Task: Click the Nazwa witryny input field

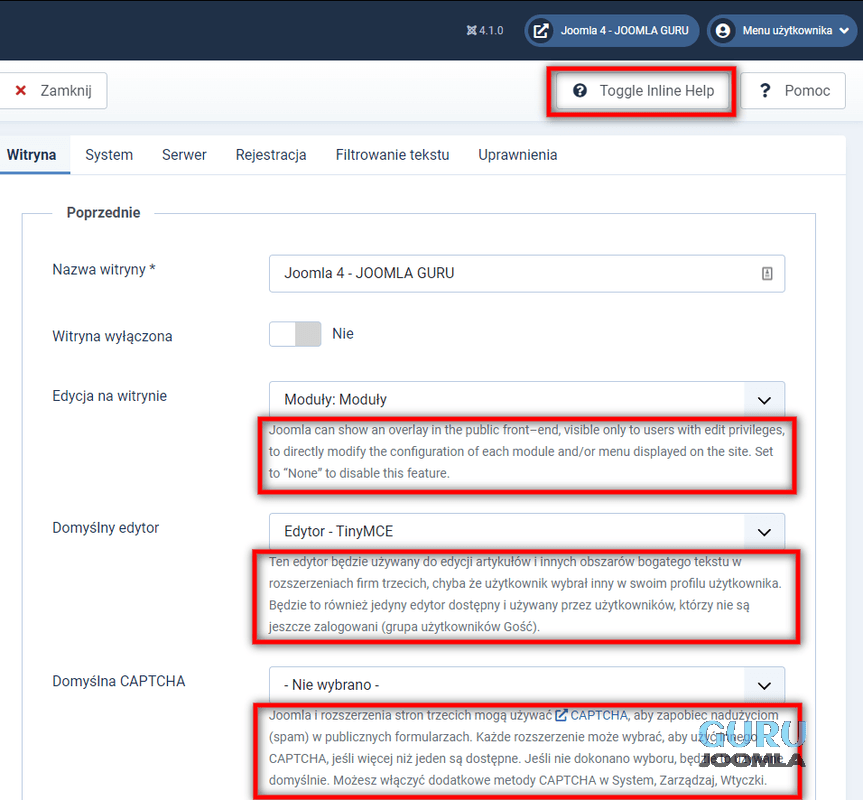Action: pos(527,273)
